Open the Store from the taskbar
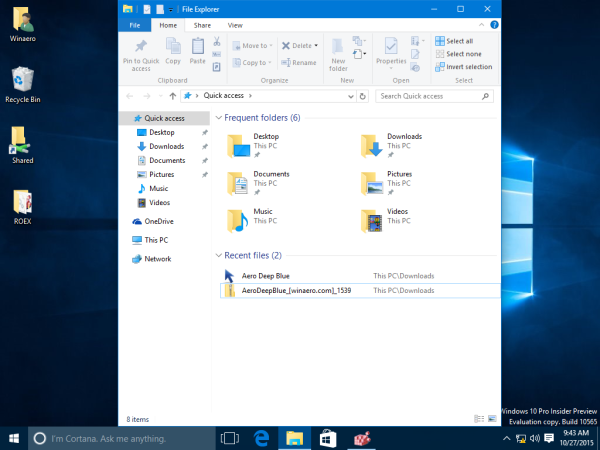This screenshot has height=450, width=600. coord(328,439)
